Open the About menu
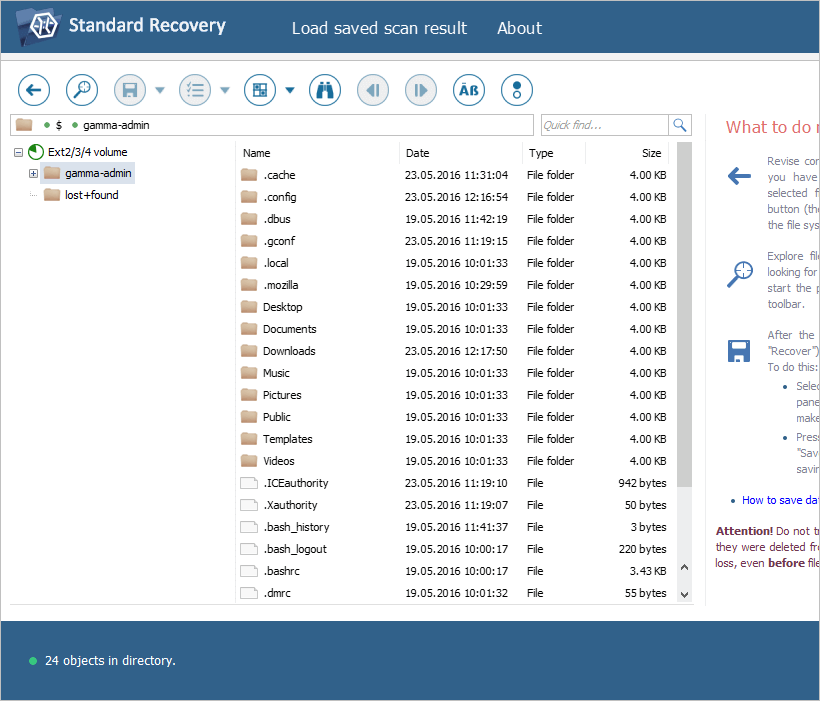The image size is (820, 701). tap(519, 28)
